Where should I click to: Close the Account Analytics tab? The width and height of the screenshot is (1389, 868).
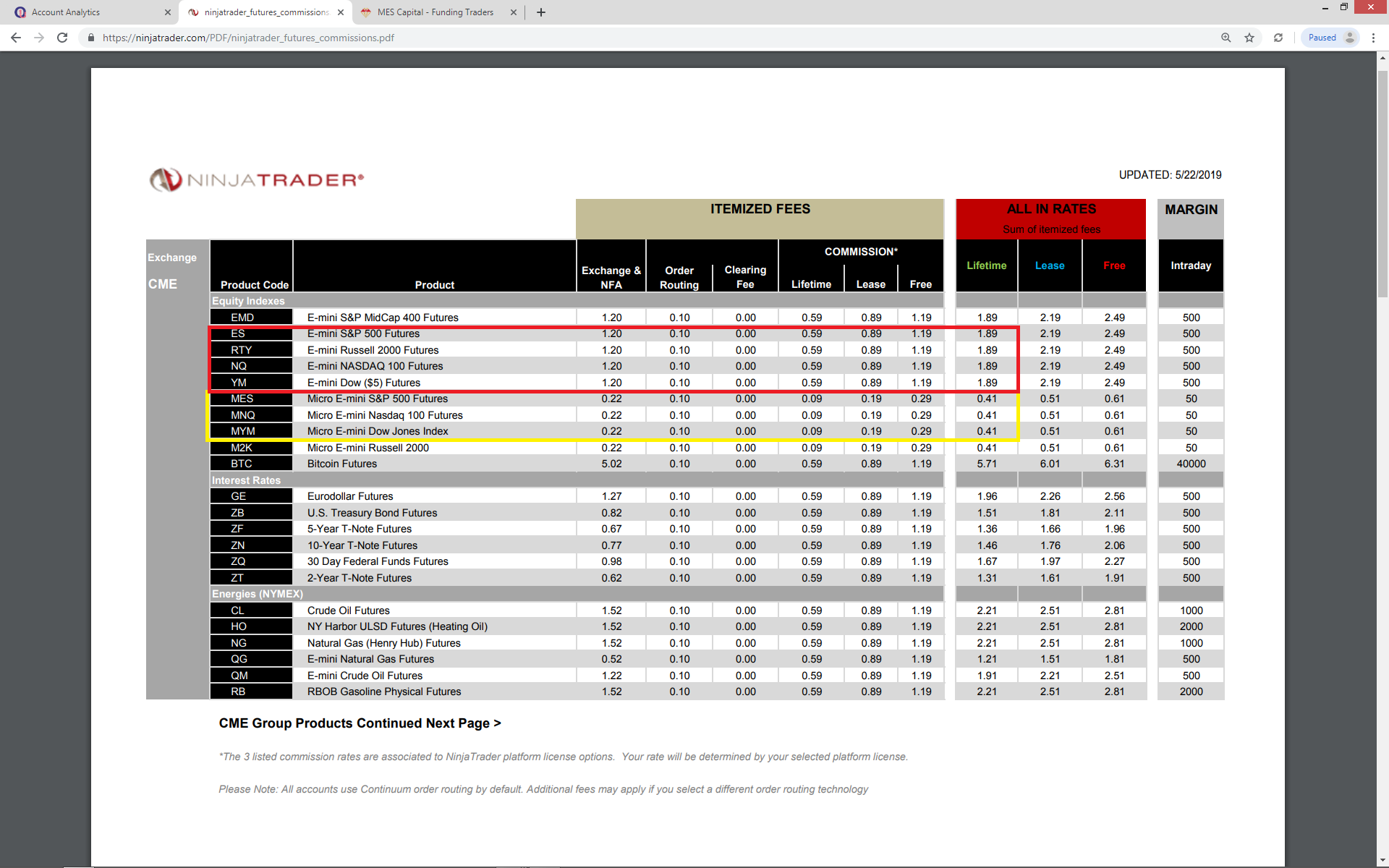coord(168,12)
